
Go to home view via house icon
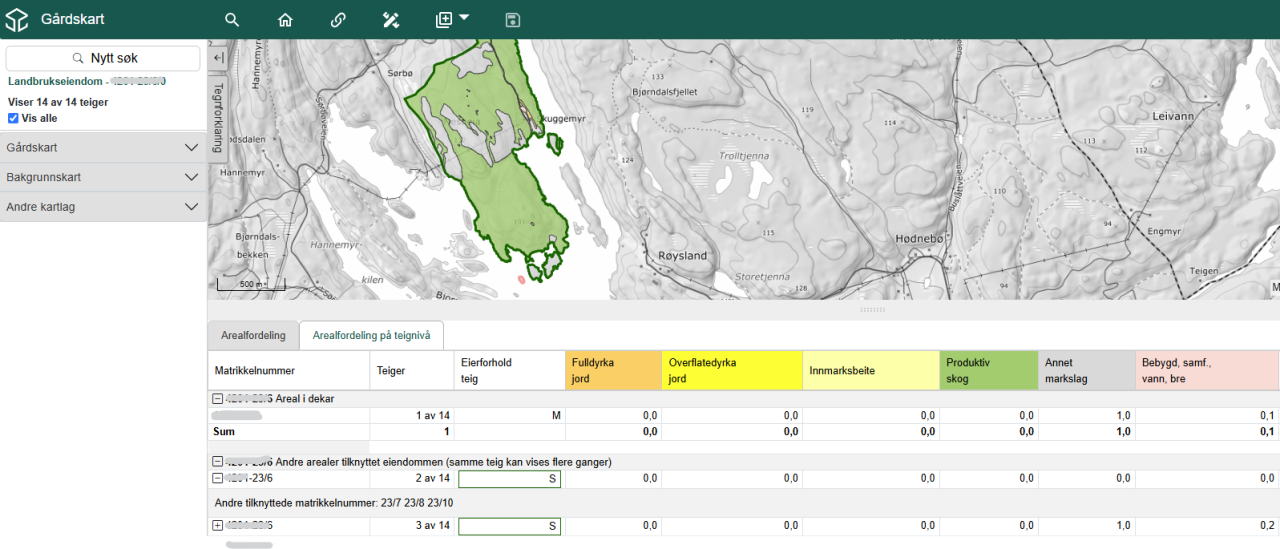point(285,20)
